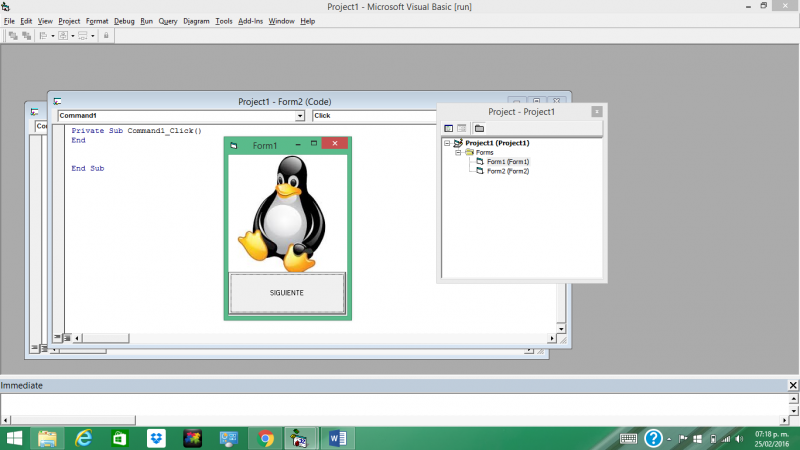The image size is (800, 450).
Task: Click the Form1 window system icon
Action: tap(234, 145)
